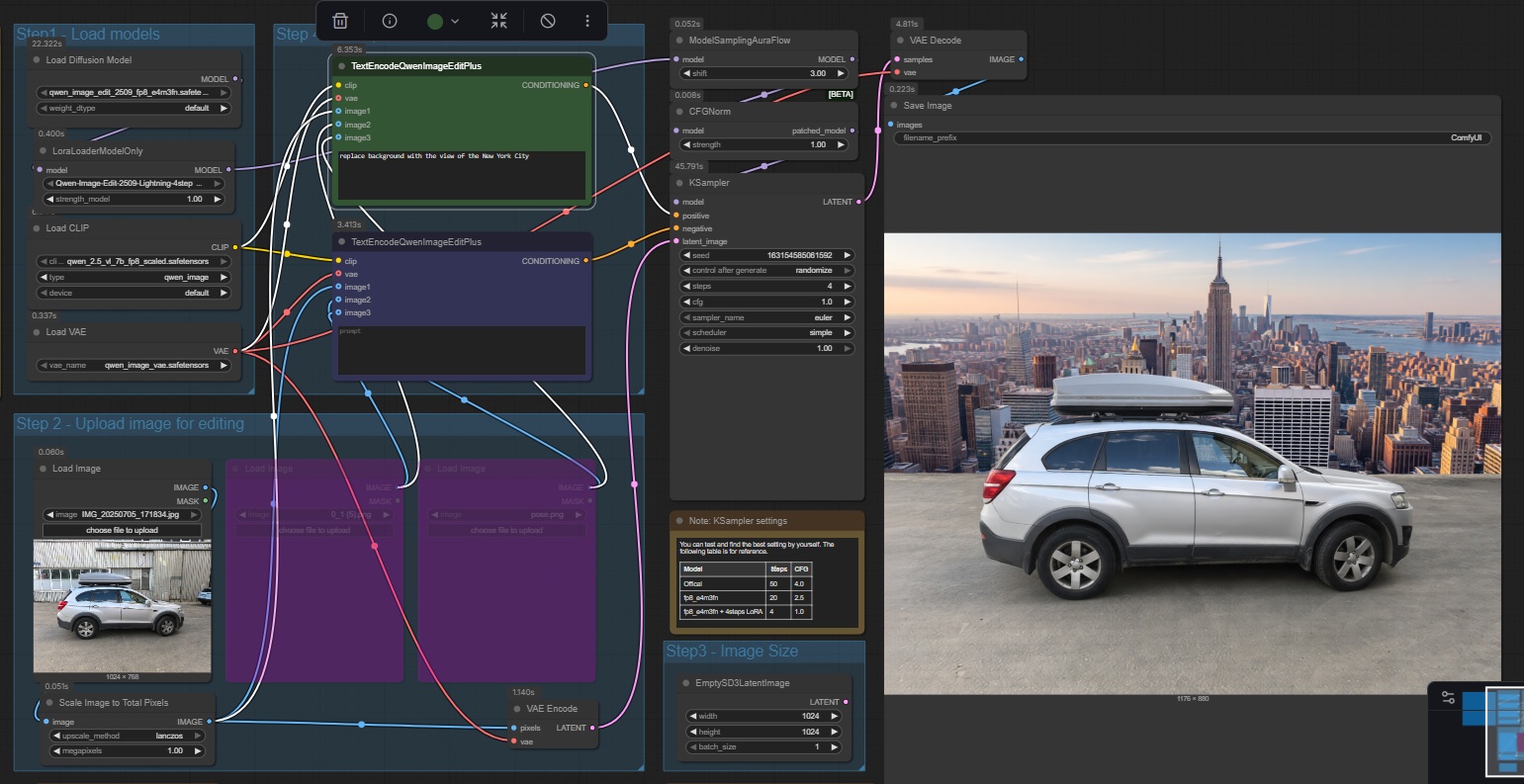The width and height of the screenshot is (1524, 784).
Task: Increase KSampler steps with right arrow
Action: [x=848, y=286]
